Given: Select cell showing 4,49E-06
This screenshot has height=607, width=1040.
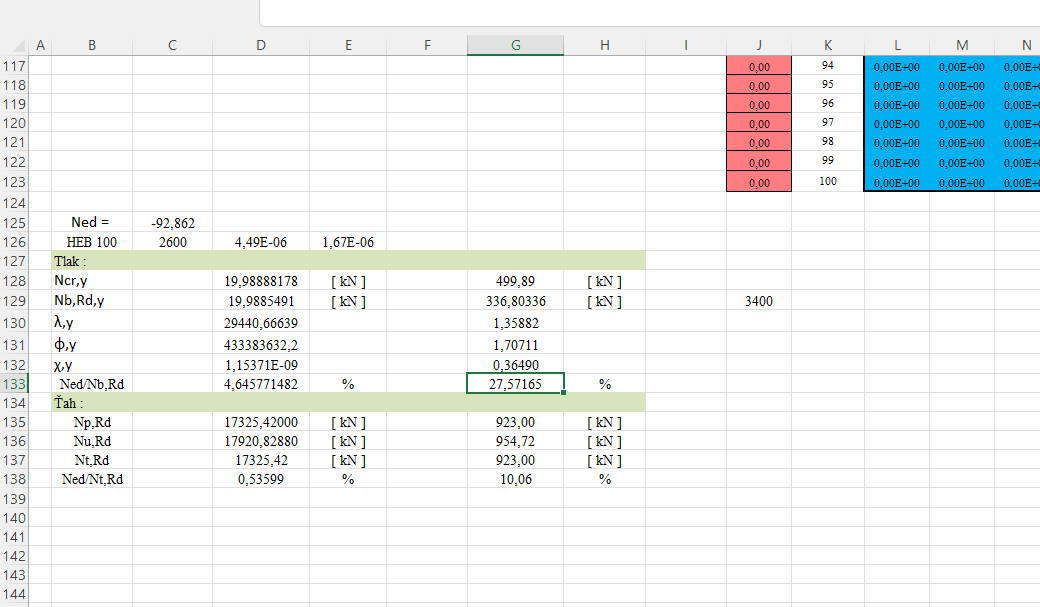Looking at the screenshot, I should 261,242.
